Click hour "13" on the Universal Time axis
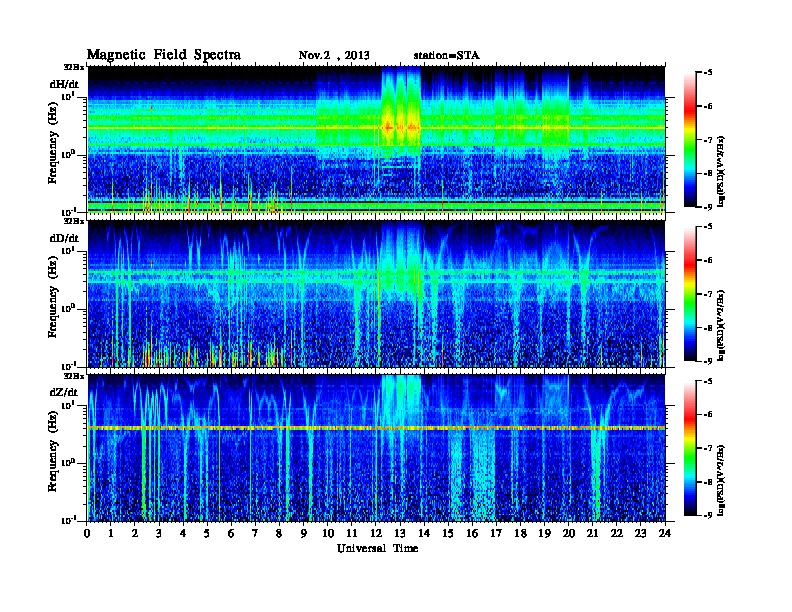 coord(400,533)
